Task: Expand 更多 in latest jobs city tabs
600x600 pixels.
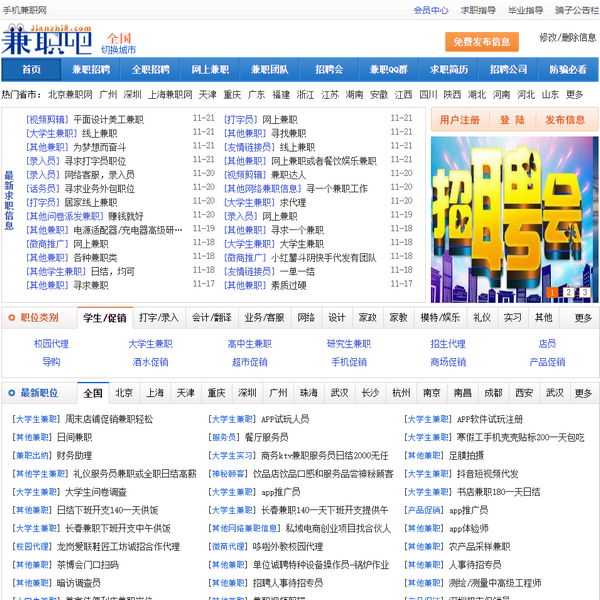Action: [x=582, y=393]
